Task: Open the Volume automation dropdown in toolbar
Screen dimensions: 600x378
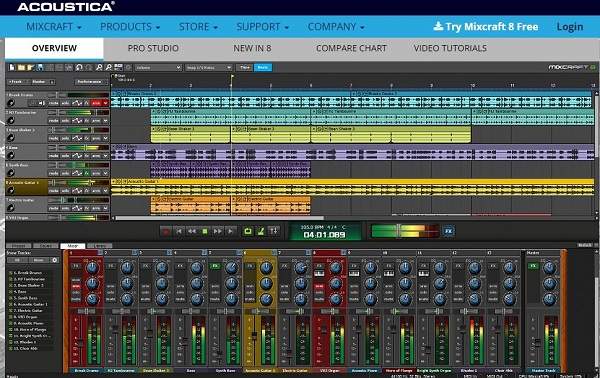Action: pos(158,68)
